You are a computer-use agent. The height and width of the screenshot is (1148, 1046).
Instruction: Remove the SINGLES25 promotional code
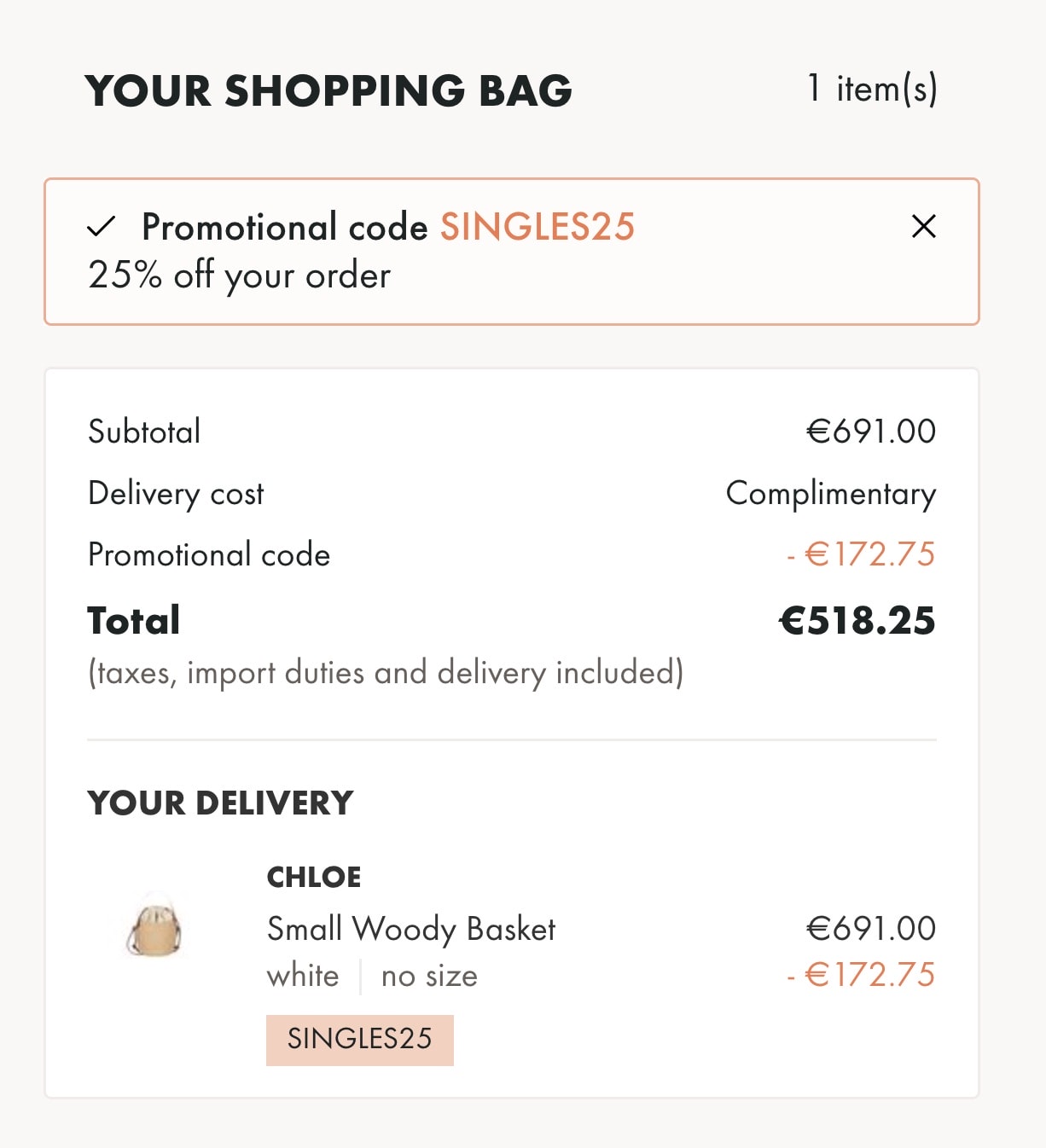923,226
